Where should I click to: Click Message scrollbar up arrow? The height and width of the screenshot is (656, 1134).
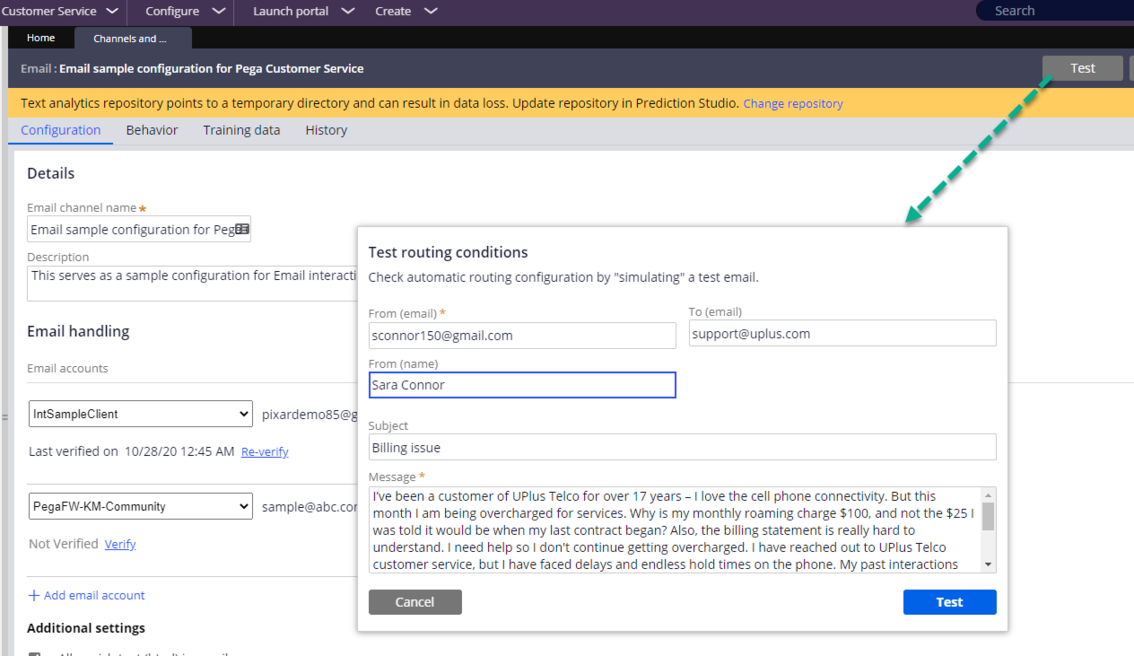[x=988, y=495]
